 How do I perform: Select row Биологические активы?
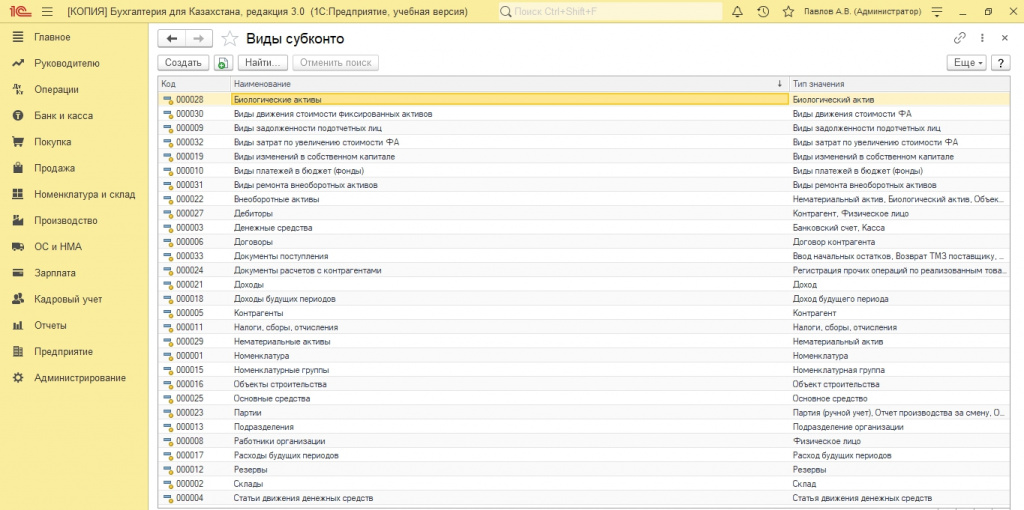(584, 99)
